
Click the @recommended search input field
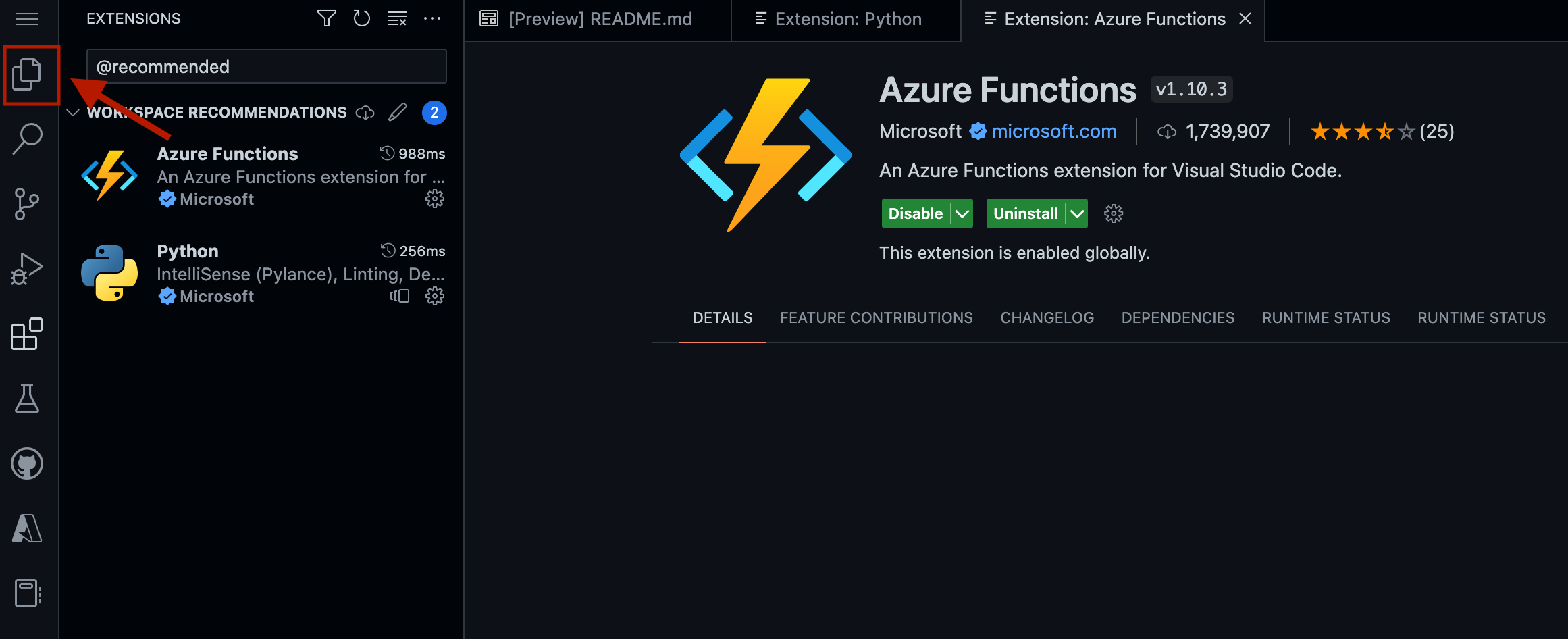click(x=266, y=67)
